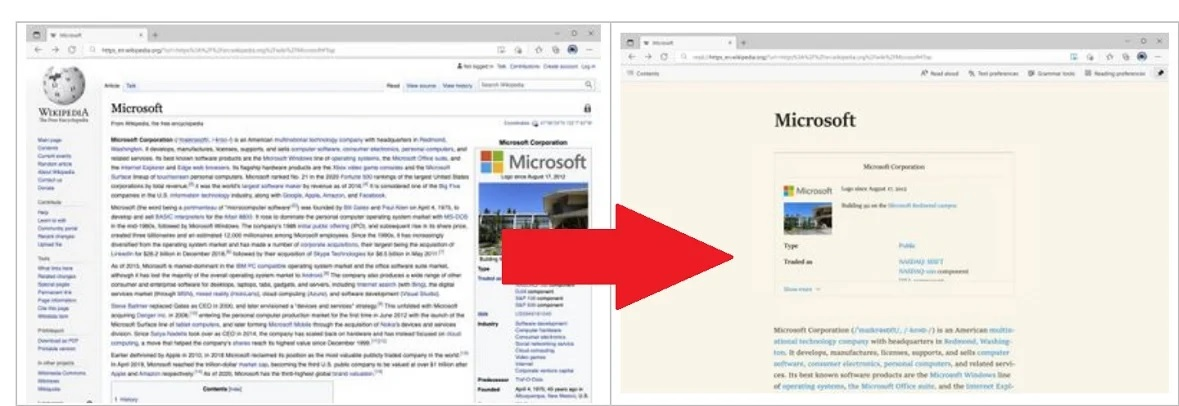Click profile avatar in right browser window
Image resolution: width=1179 pixels, height=406 pixels.
pyautogui.click(x=1141, y=56)
